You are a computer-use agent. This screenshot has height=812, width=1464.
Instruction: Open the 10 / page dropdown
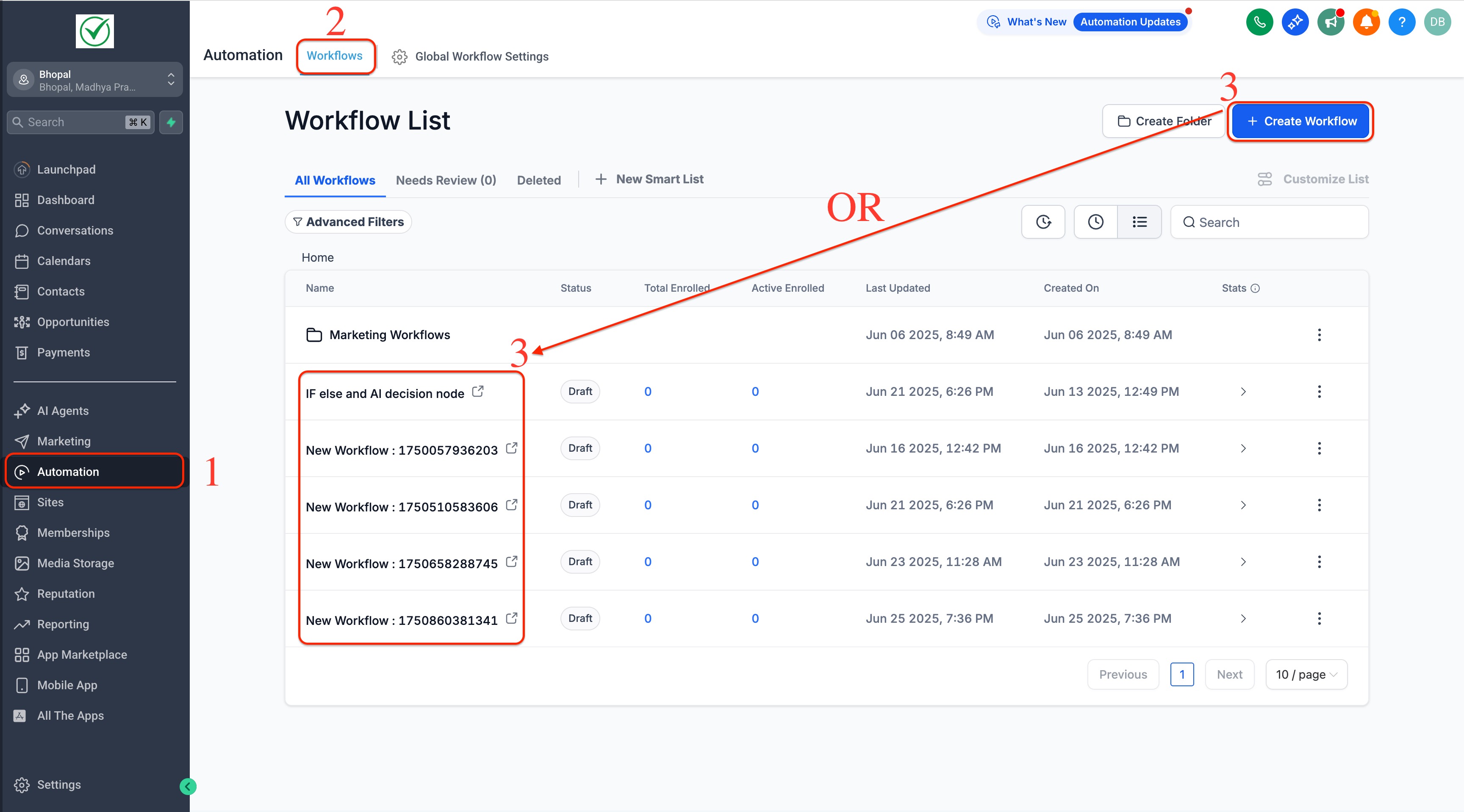click(x=1306, y=674)
